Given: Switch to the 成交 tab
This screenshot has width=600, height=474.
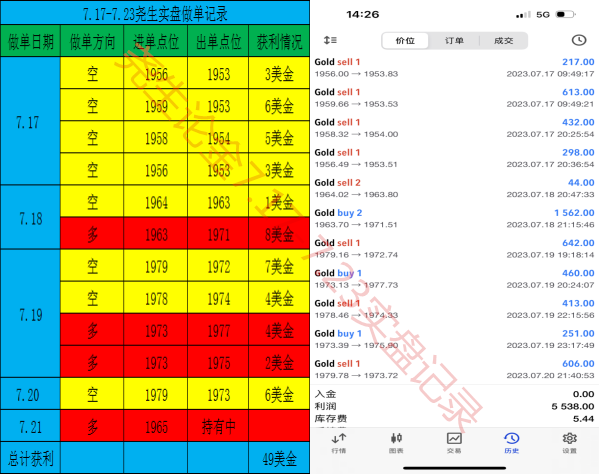Looking at the screenshot, I should coord(504,41).
